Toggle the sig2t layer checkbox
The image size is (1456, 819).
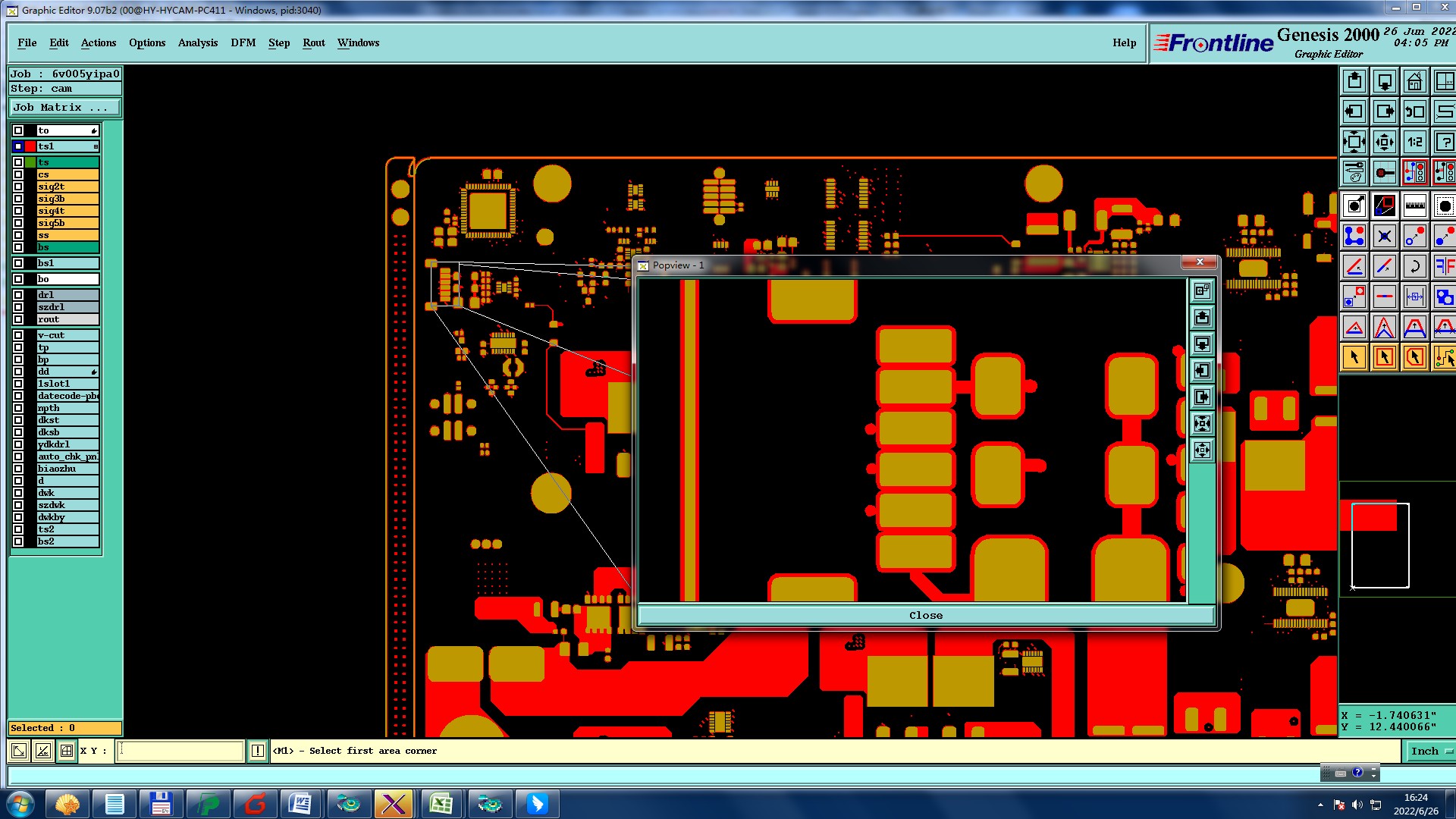tap(18, 187)
